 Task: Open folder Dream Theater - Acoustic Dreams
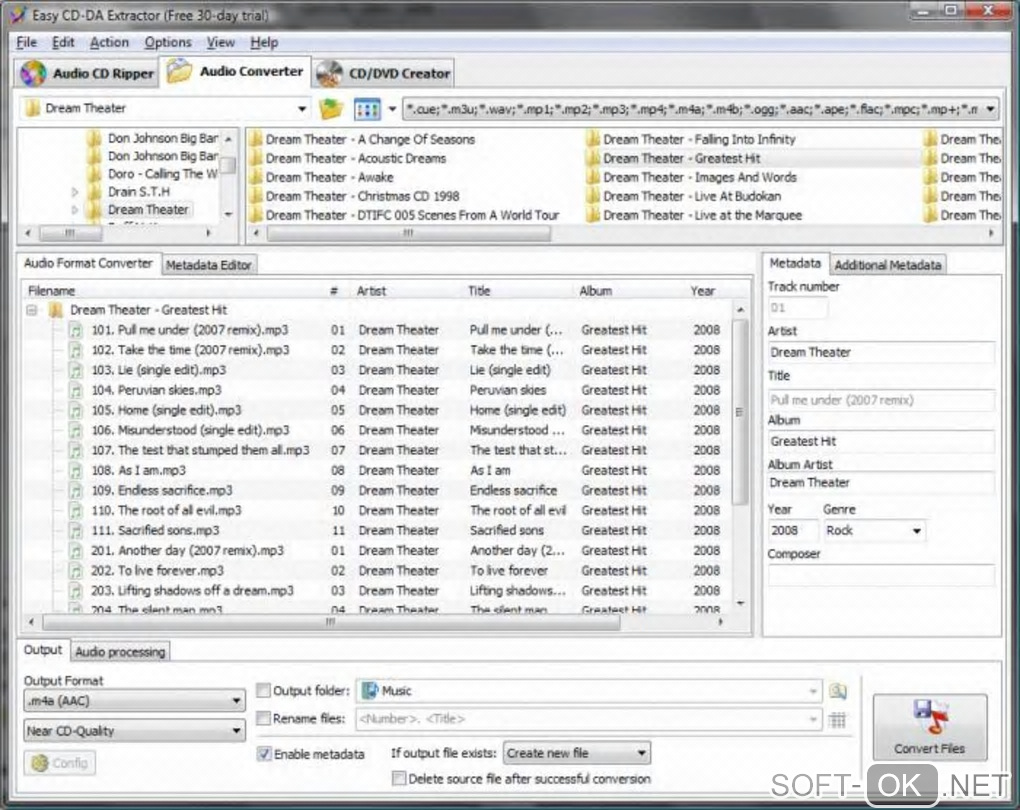pos(347,158)
